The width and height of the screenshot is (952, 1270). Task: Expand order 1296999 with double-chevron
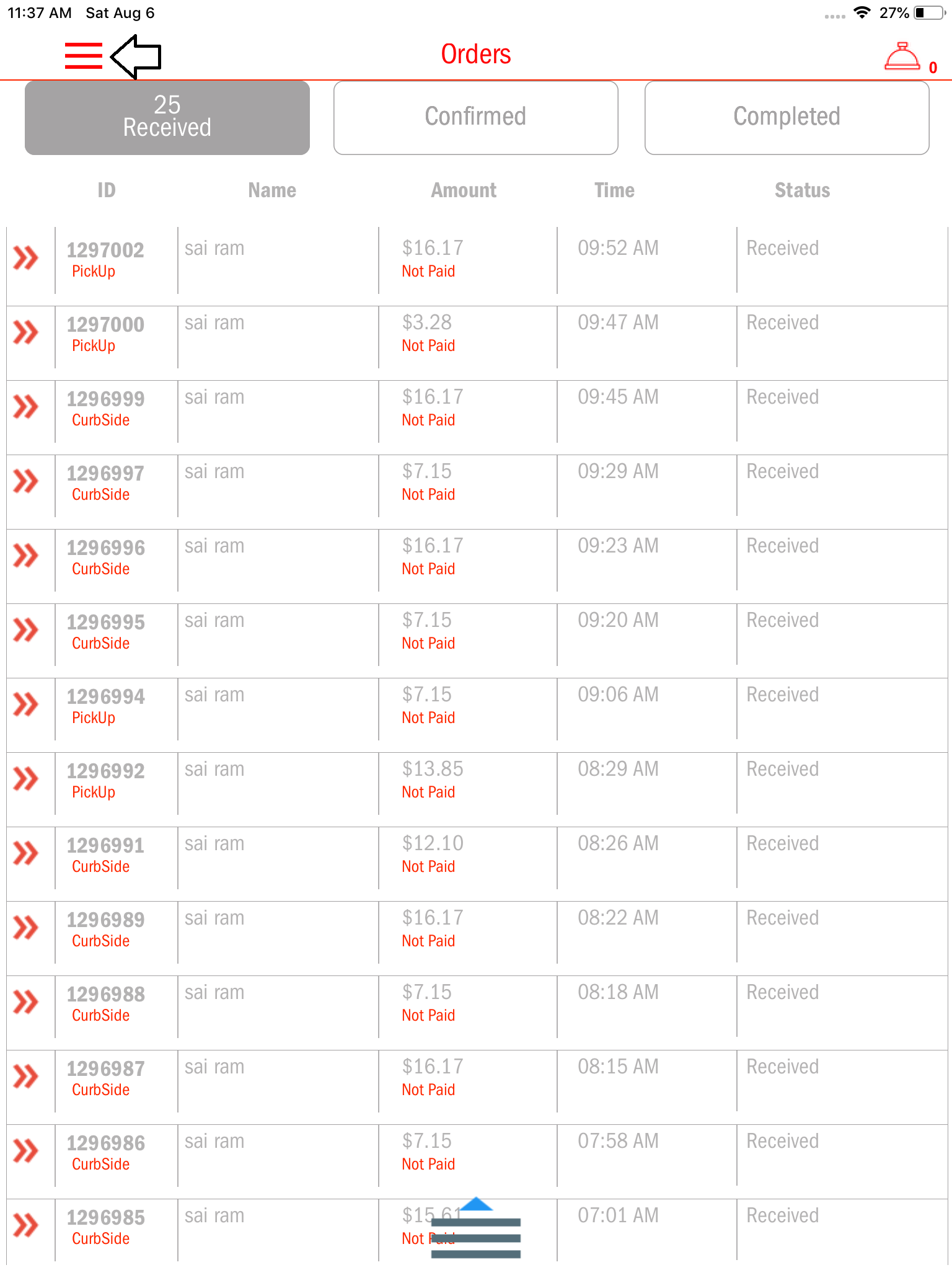(26, 407)
